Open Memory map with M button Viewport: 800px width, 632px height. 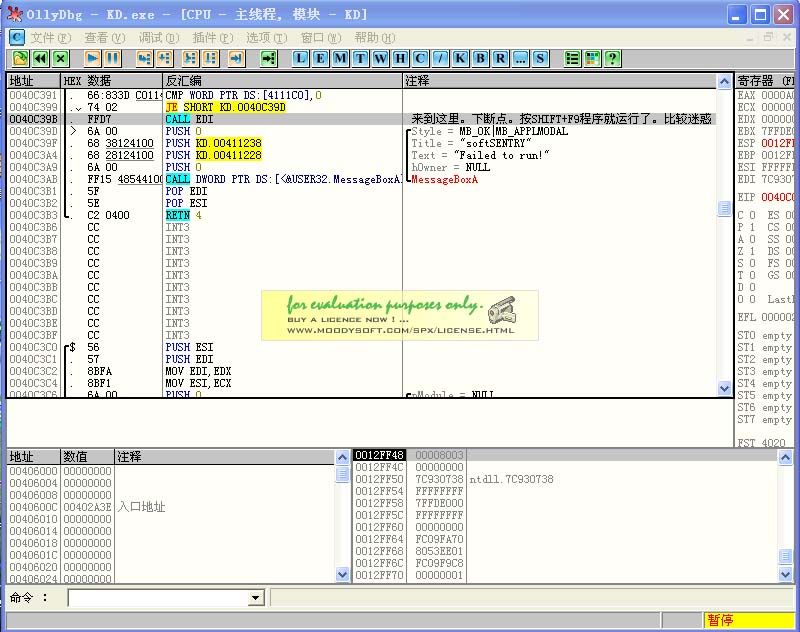click(340, 59)
